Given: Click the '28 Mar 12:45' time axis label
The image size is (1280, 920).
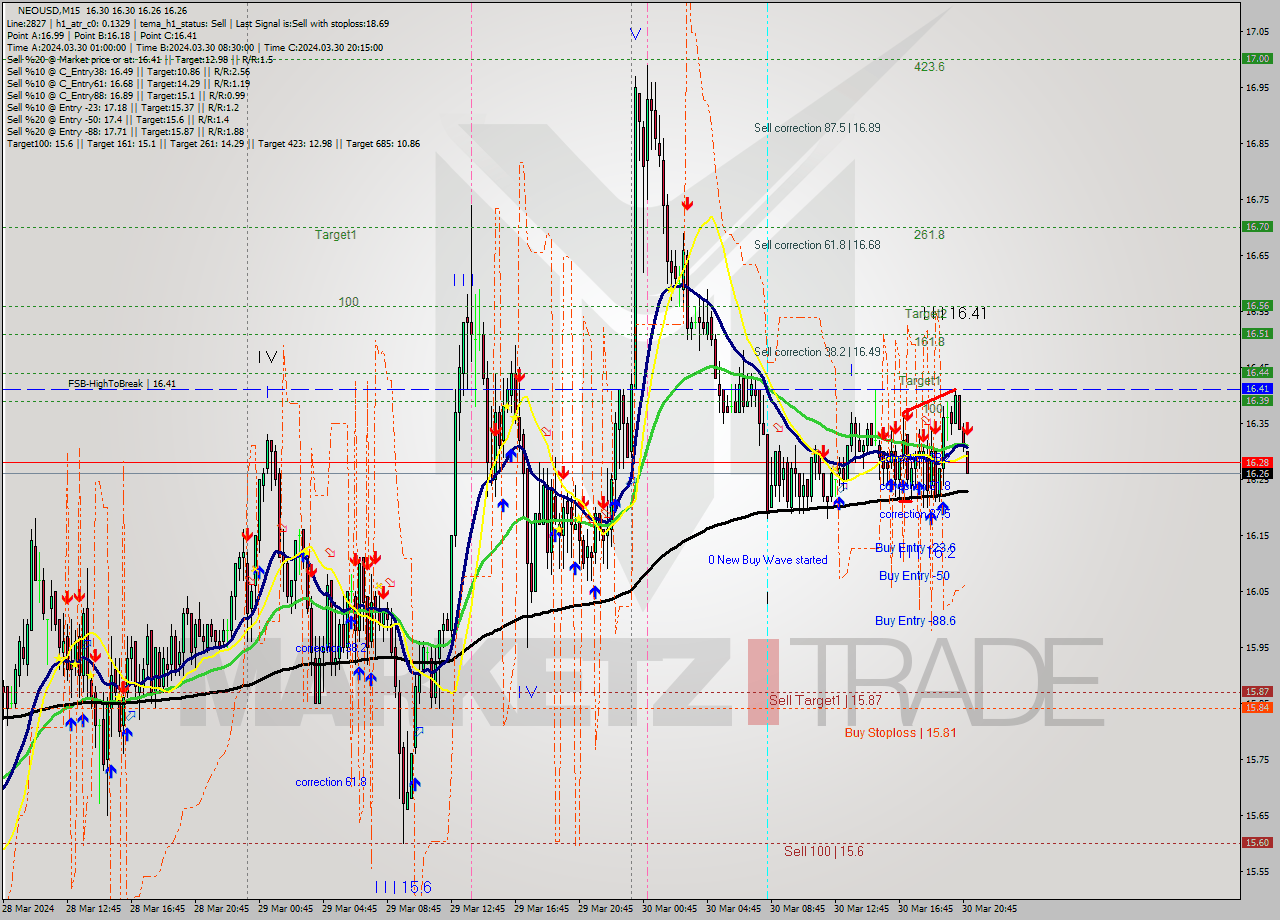Looking at the screenshot, I should point(94,909).
